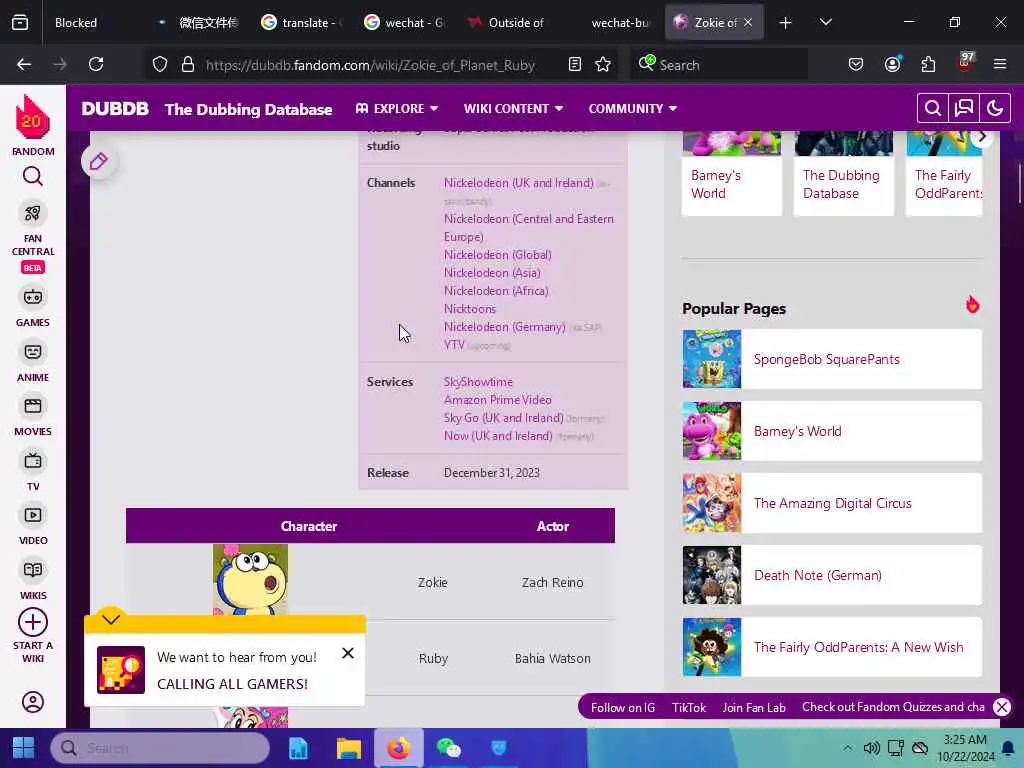Open the Firefox hamburger menu

pos(1000,64)
